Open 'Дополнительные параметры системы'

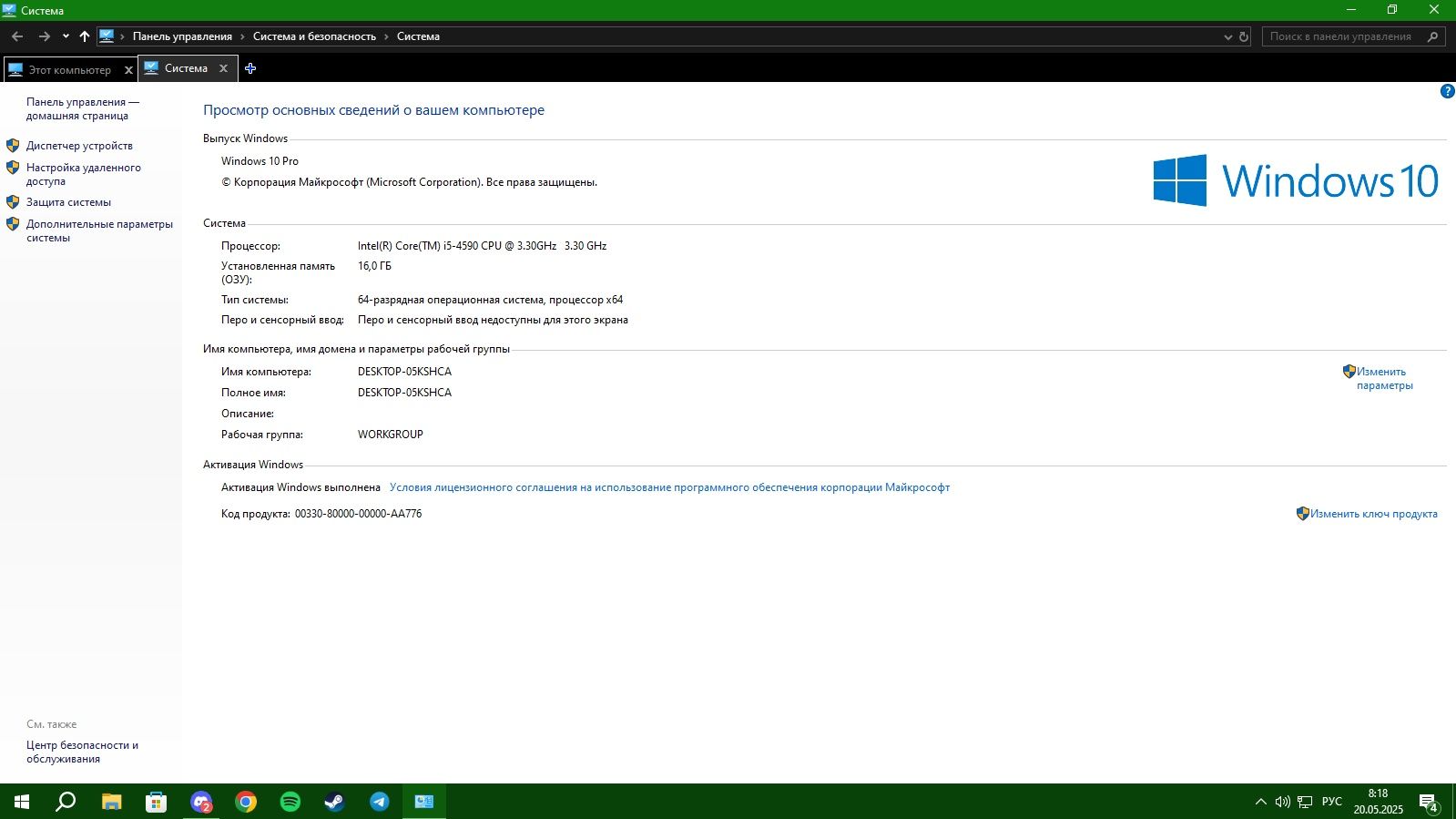coord(99,230)
